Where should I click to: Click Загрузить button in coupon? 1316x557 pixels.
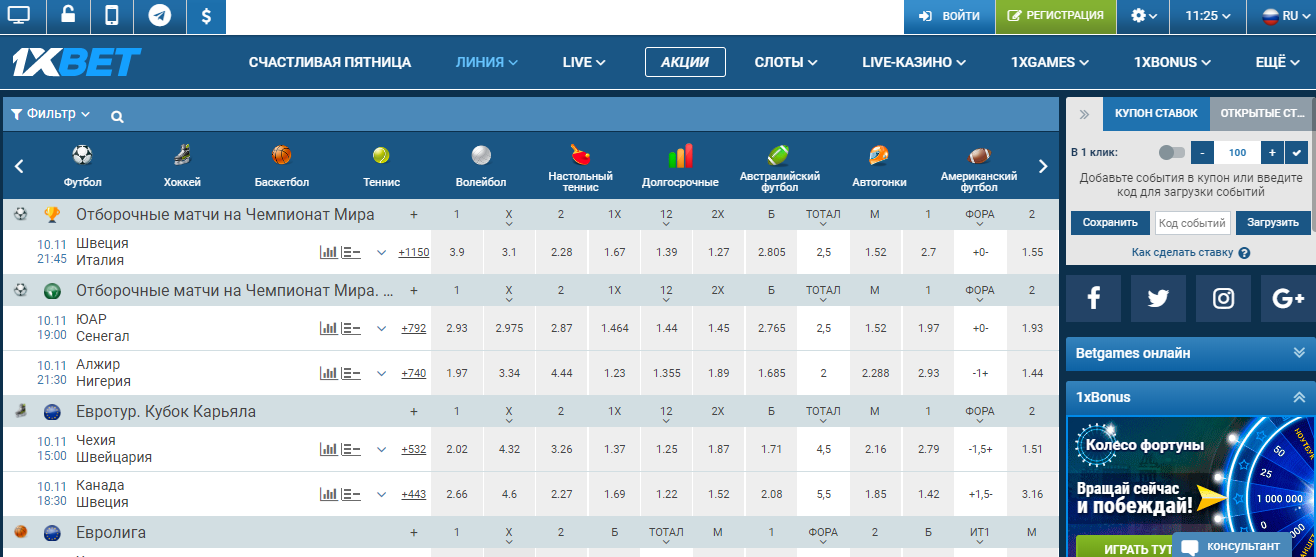[1273, 223]
